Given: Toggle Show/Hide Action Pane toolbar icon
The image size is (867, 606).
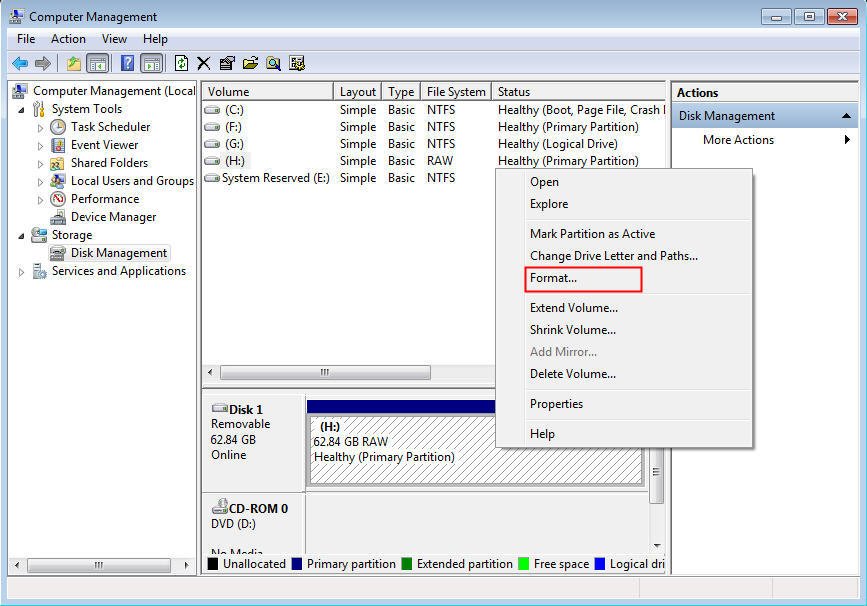Looking at the screenshot, I should [152, 64].
